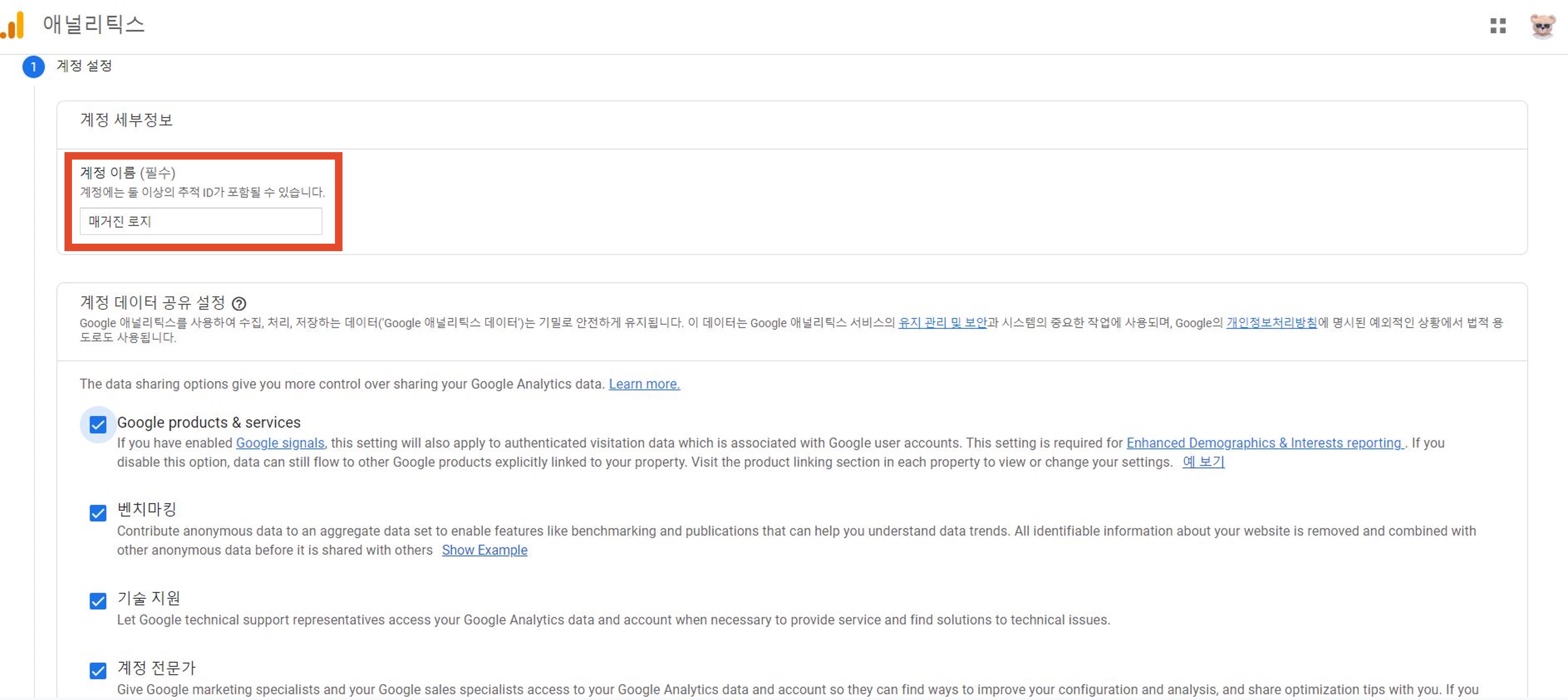Screen dimensions: 1568x700
Task: Click the 계정 데이터 공유 설정 heading
Action: click(x=153, y=302)
